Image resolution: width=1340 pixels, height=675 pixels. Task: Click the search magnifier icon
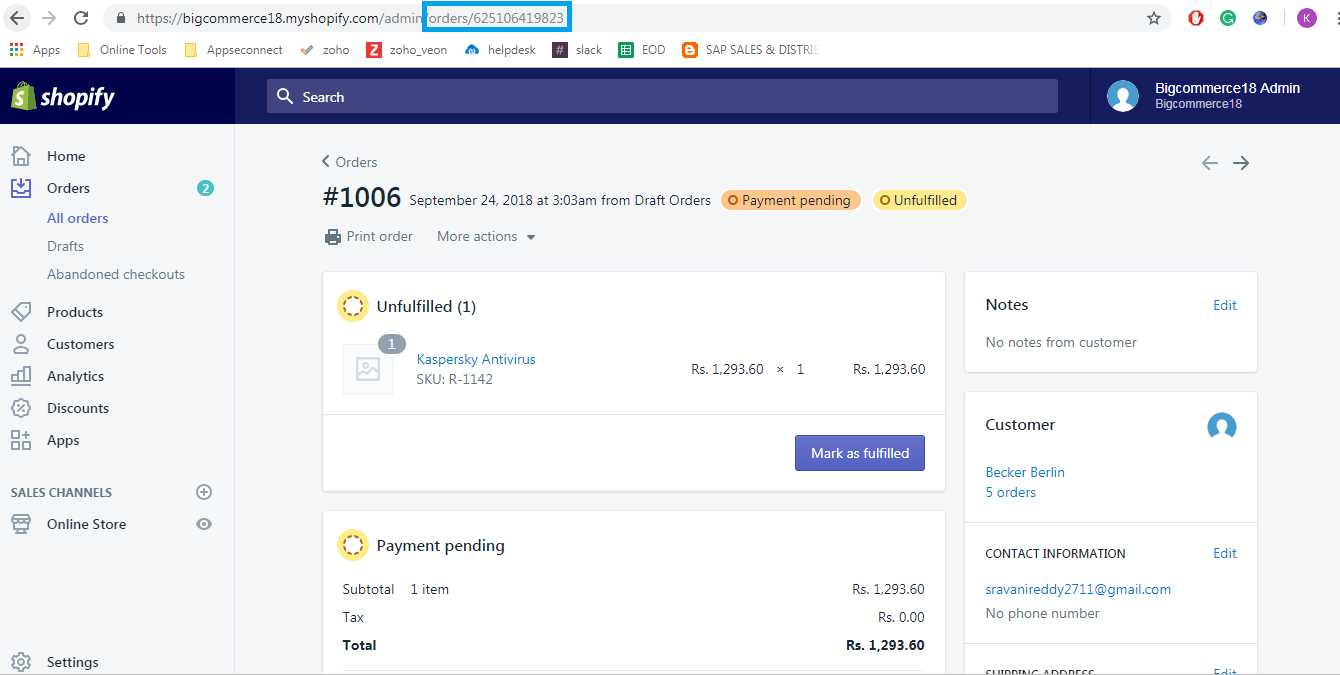pos(285,96)
